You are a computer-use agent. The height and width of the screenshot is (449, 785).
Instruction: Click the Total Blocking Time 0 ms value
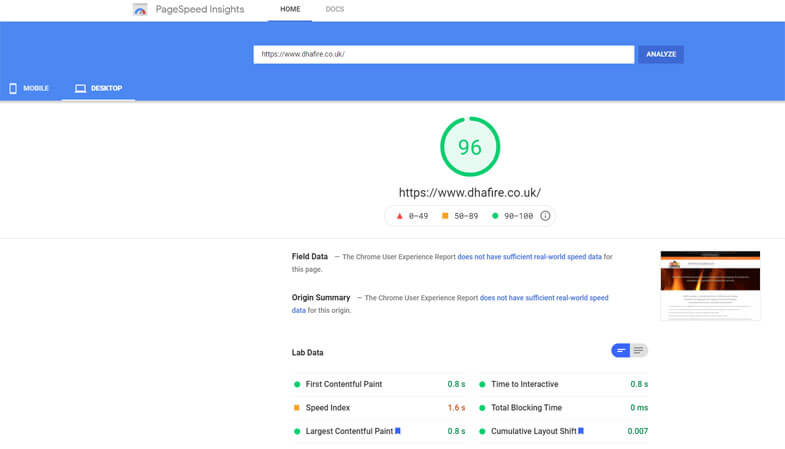pos(639,407)
